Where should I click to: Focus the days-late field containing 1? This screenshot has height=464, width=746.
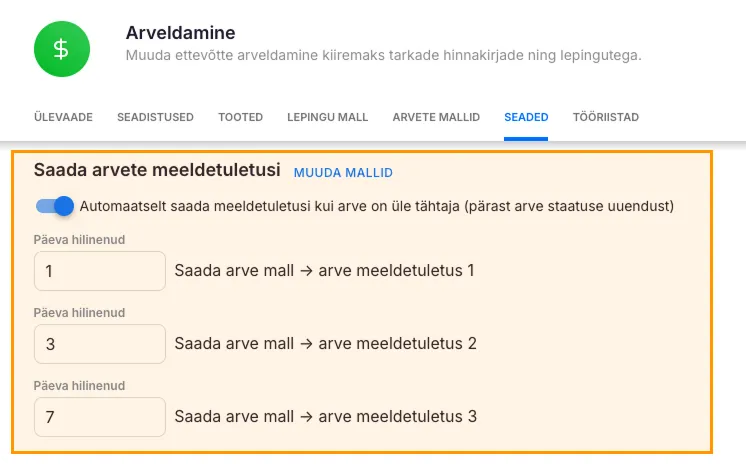[99, 271]
